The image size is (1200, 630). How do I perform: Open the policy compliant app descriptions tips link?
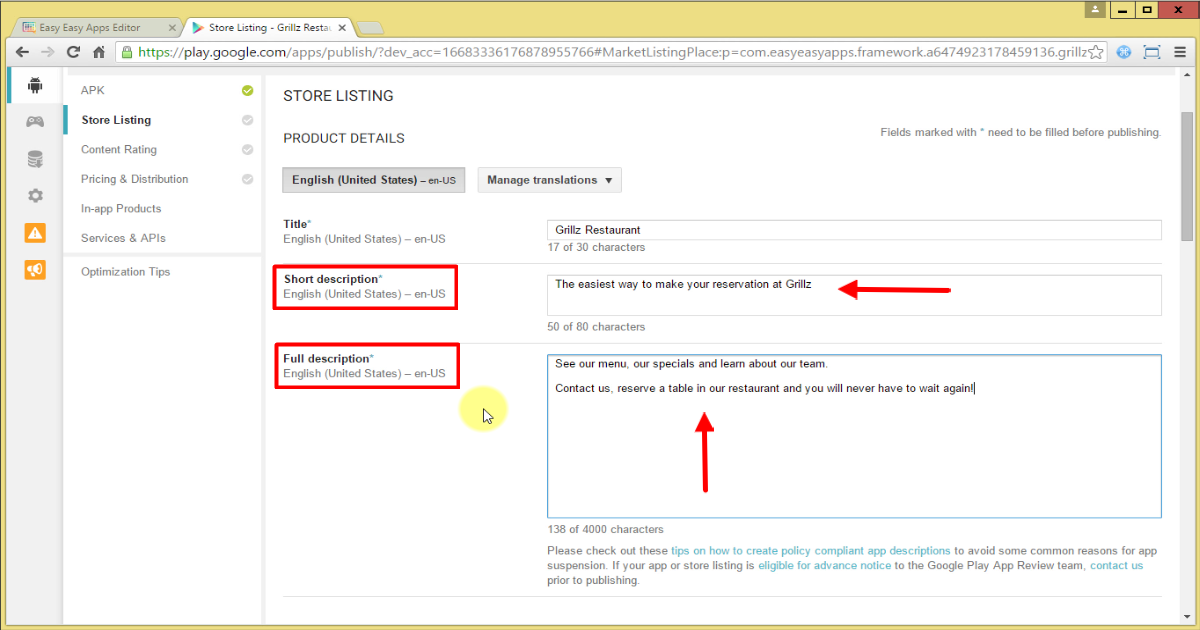coord(810,551)
